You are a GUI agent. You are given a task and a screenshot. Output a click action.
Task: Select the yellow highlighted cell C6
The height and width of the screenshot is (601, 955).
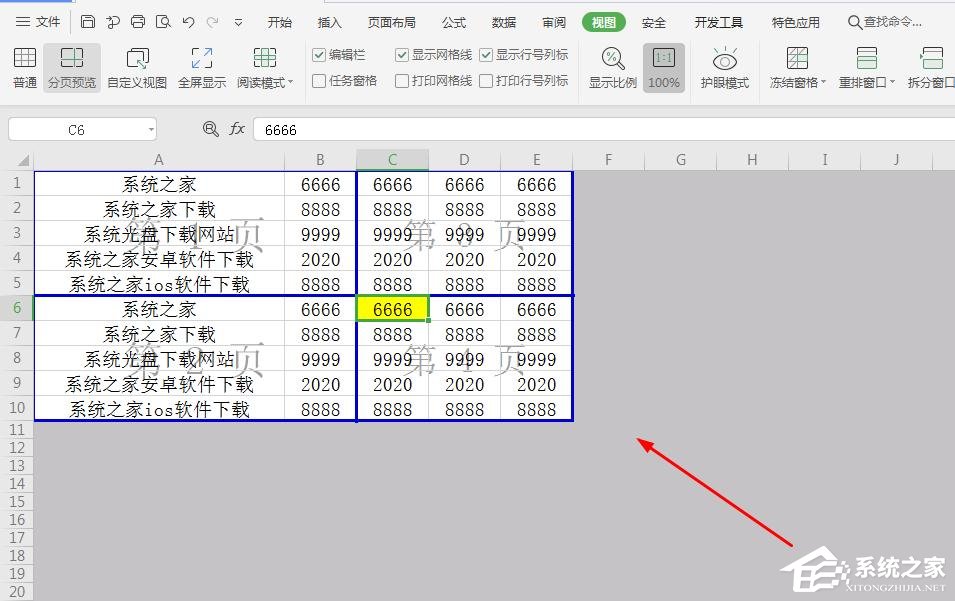(392, 309)
